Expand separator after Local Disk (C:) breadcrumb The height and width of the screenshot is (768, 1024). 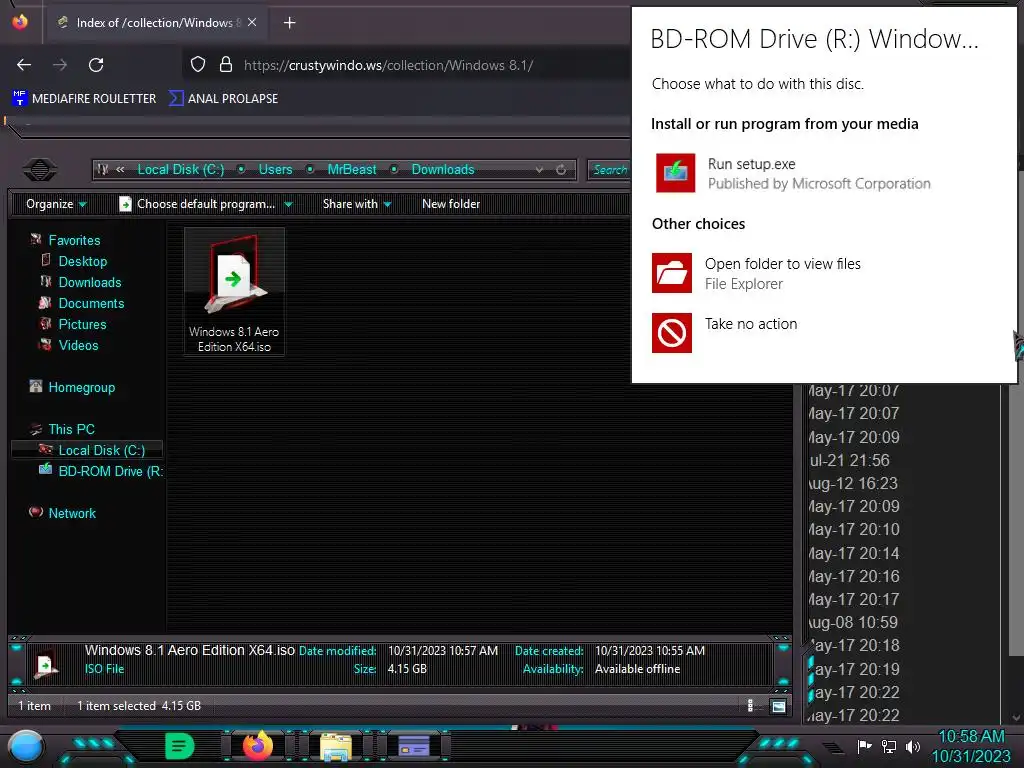pyautogui.click(x=241, y=170)
